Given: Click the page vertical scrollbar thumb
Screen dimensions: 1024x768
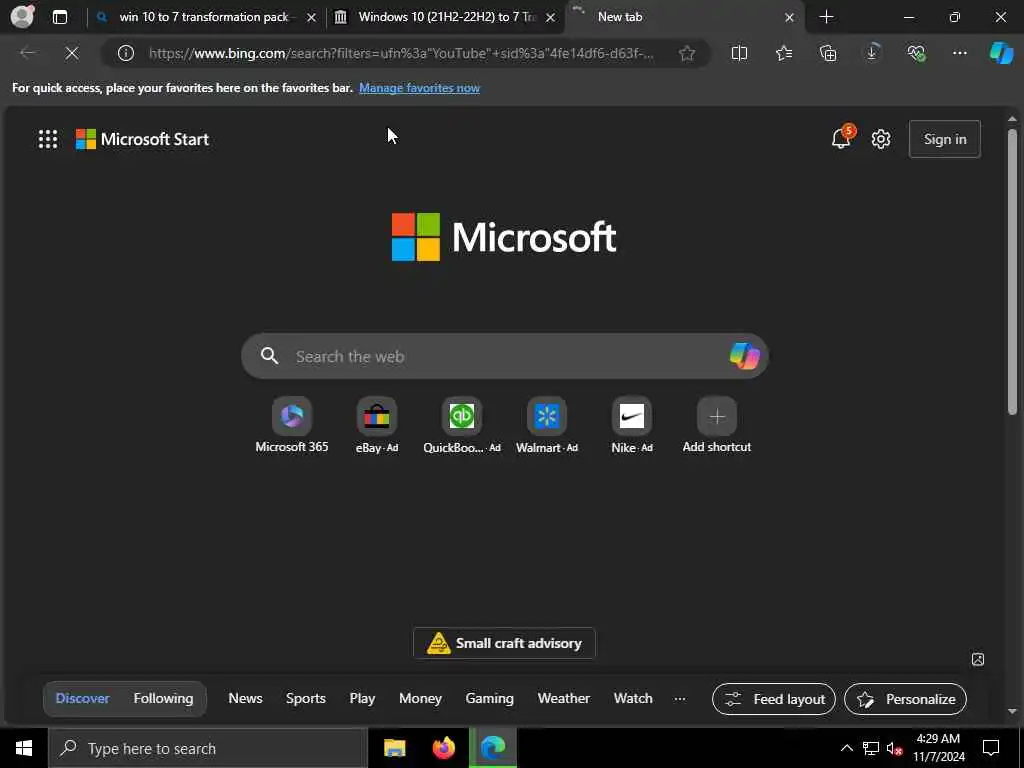Looking at the screenshot, I should pyautogui.click(x=1012, y=272).
